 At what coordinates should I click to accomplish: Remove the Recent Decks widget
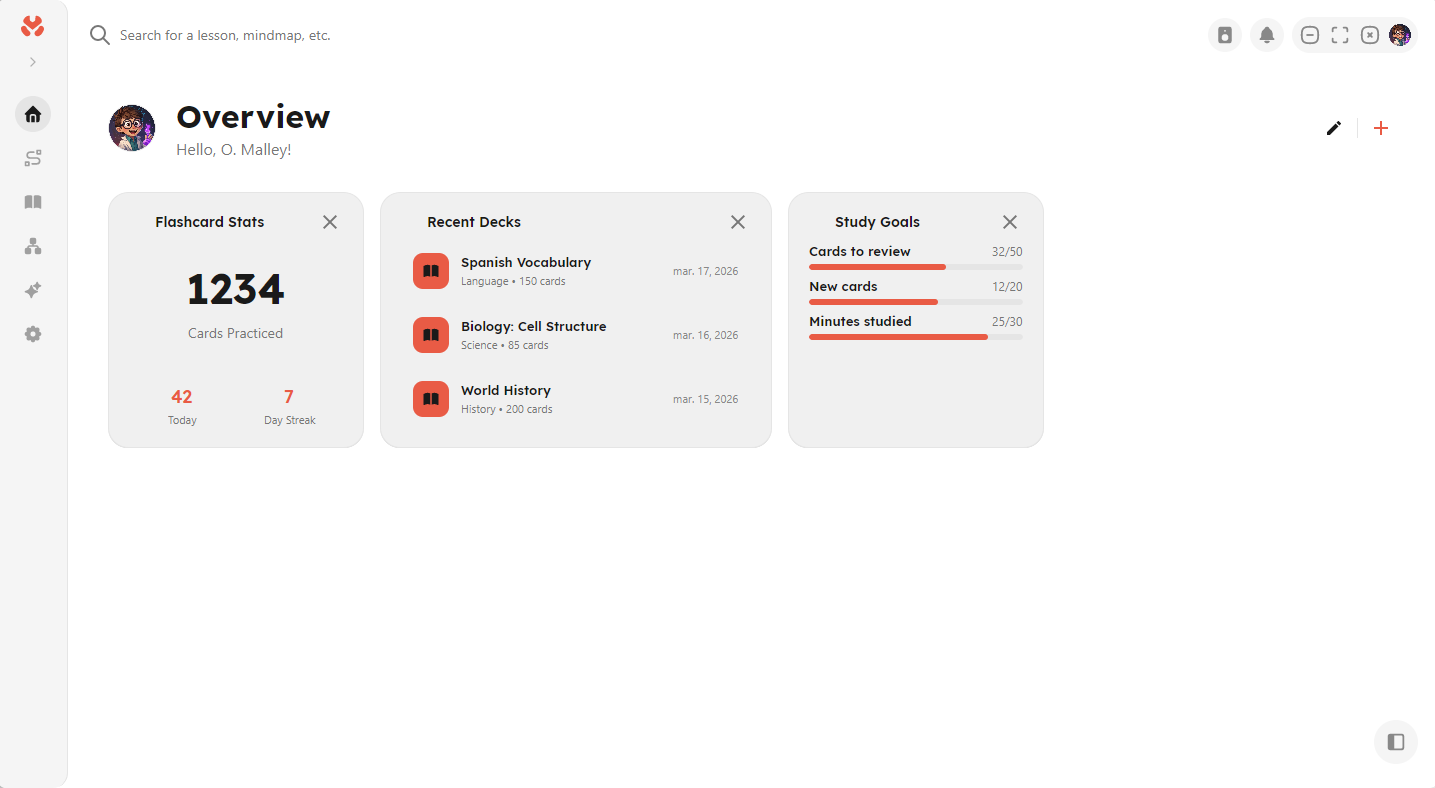coord(738,222)
